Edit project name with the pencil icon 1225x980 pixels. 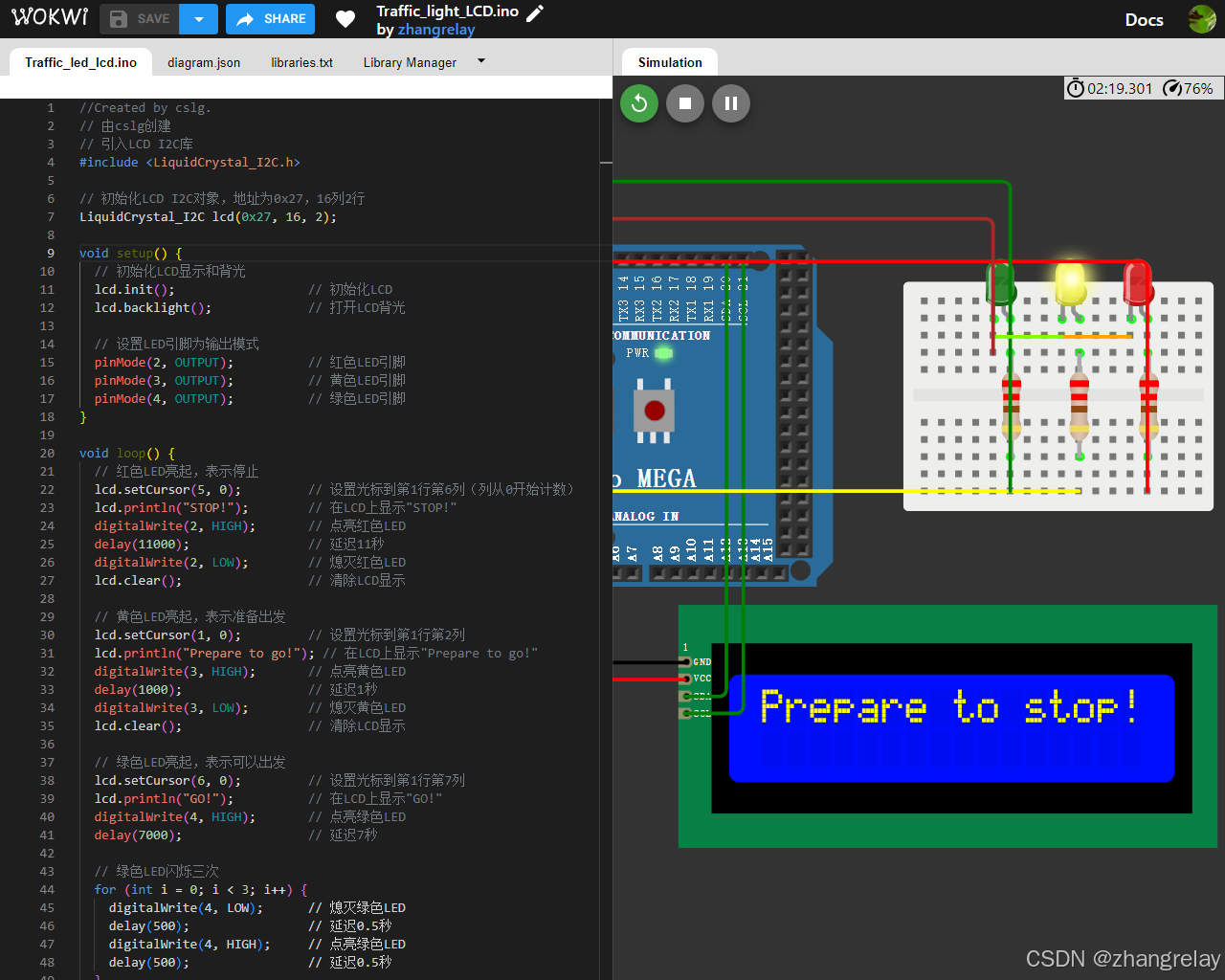(x=535, y=12)
